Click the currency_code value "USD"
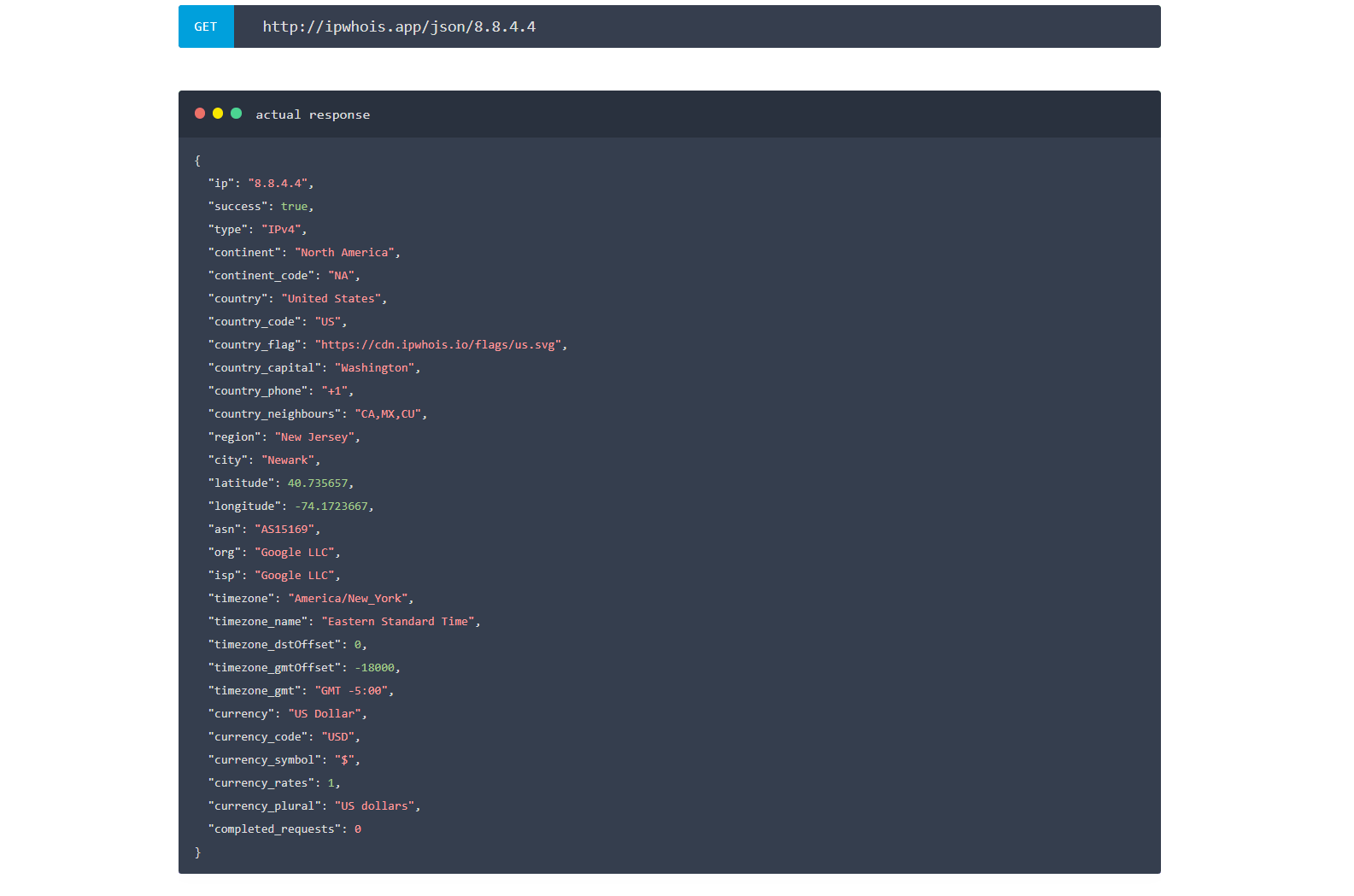This screenshot has width=1354, height=896. 337,737
